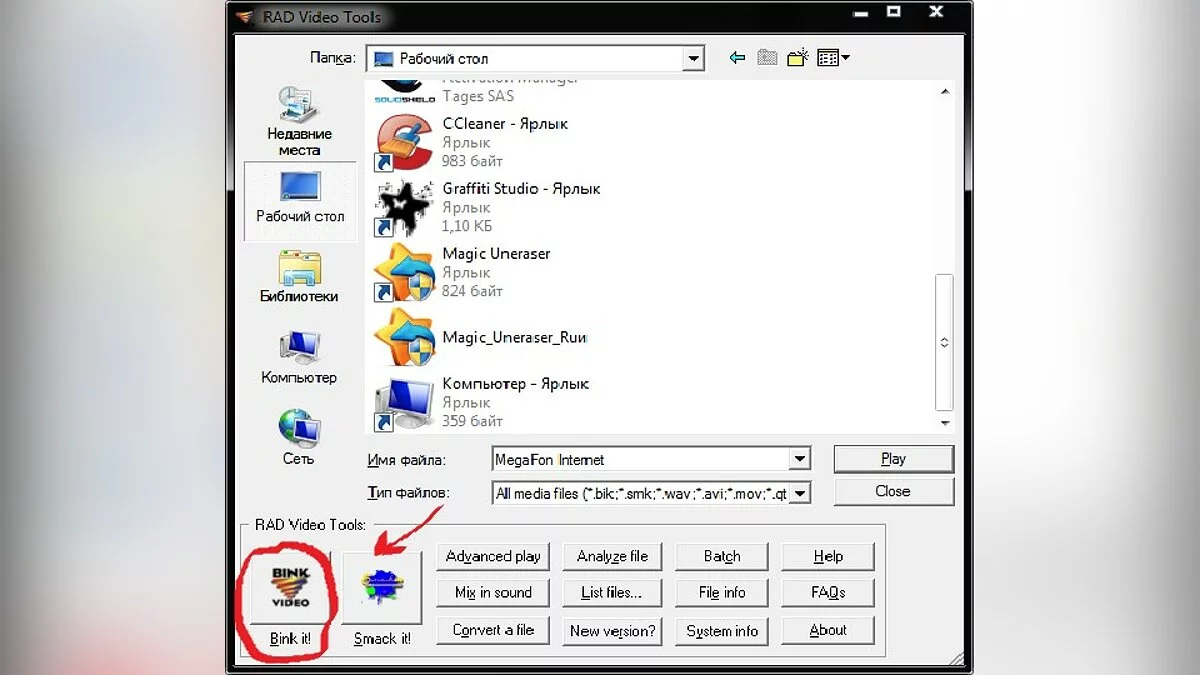Click the Convert a file button
The height and width of the screenshot is (675, 1200).
point(493,631)
